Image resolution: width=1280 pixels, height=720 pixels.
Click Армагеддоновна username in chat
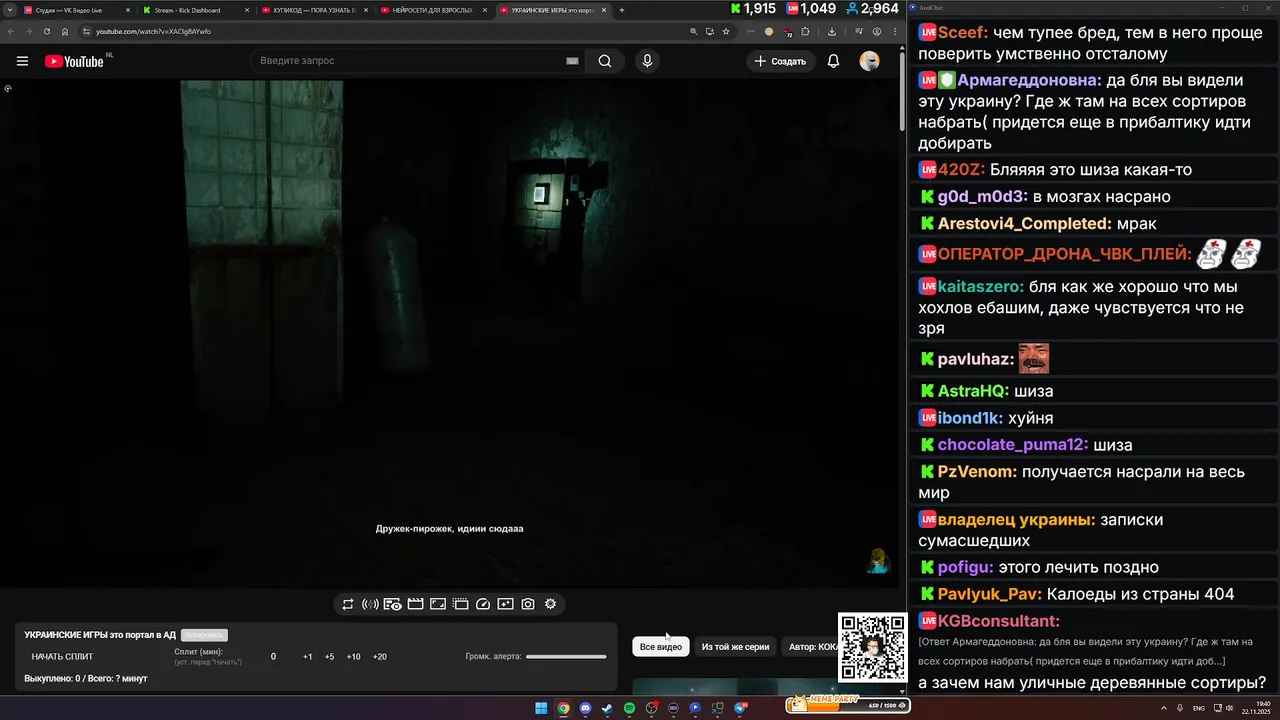click(x=1029, y=81)
